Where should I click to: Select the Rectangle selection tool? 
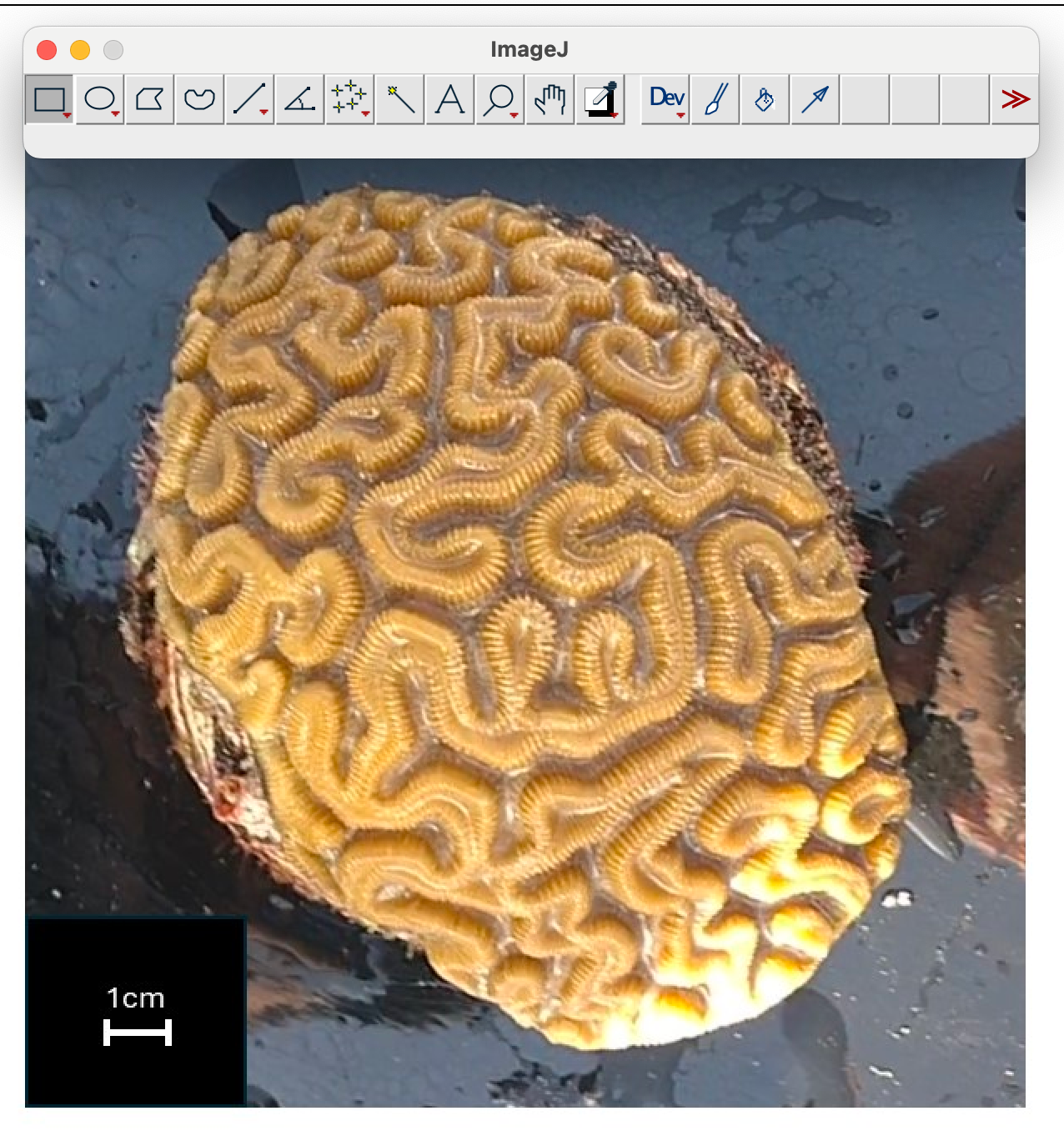pyautogui.click(x=48, y=98)
